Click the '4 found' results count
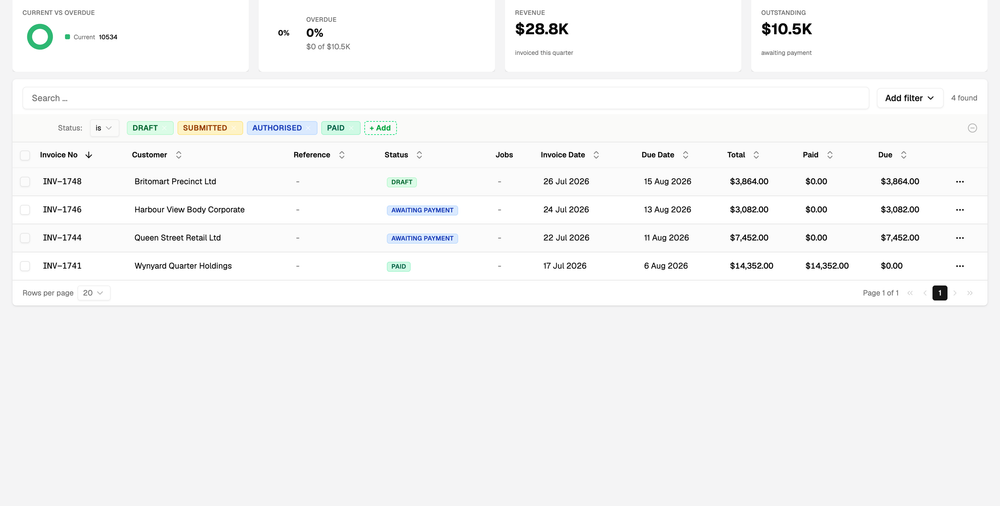The height and width of the screenshot is (506, 1000). [x=964, y=98]
